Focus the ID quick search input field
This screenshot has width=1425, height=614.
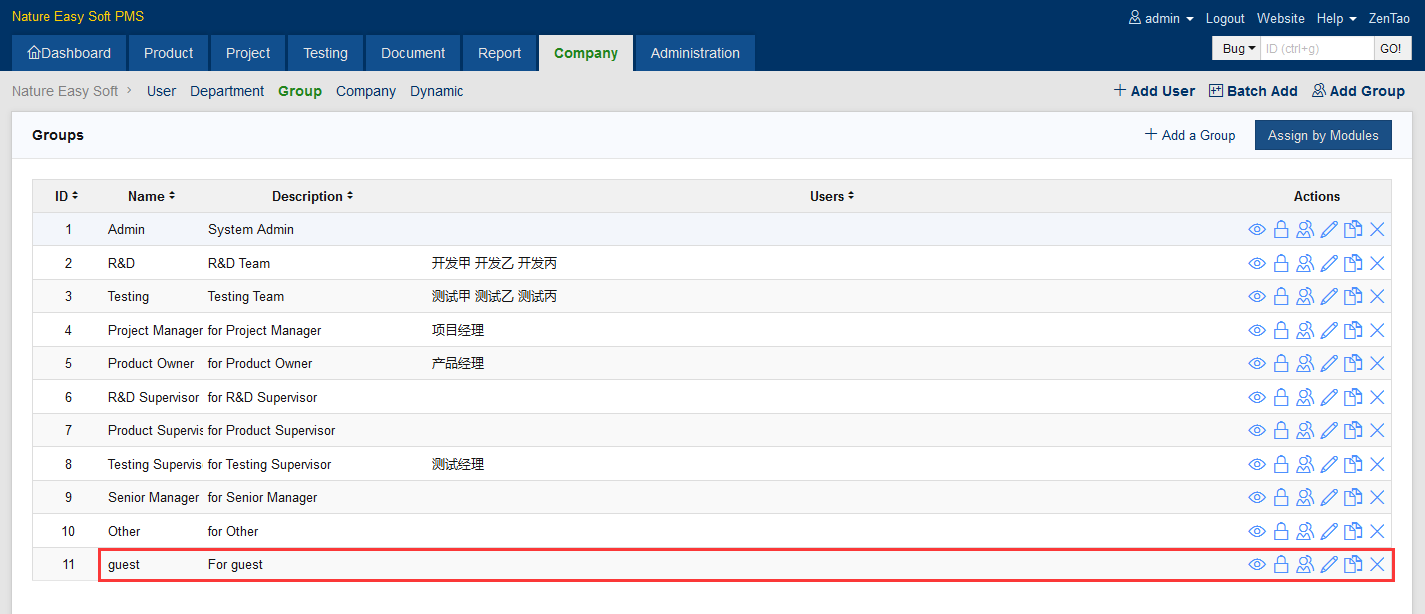point(1316,48)
